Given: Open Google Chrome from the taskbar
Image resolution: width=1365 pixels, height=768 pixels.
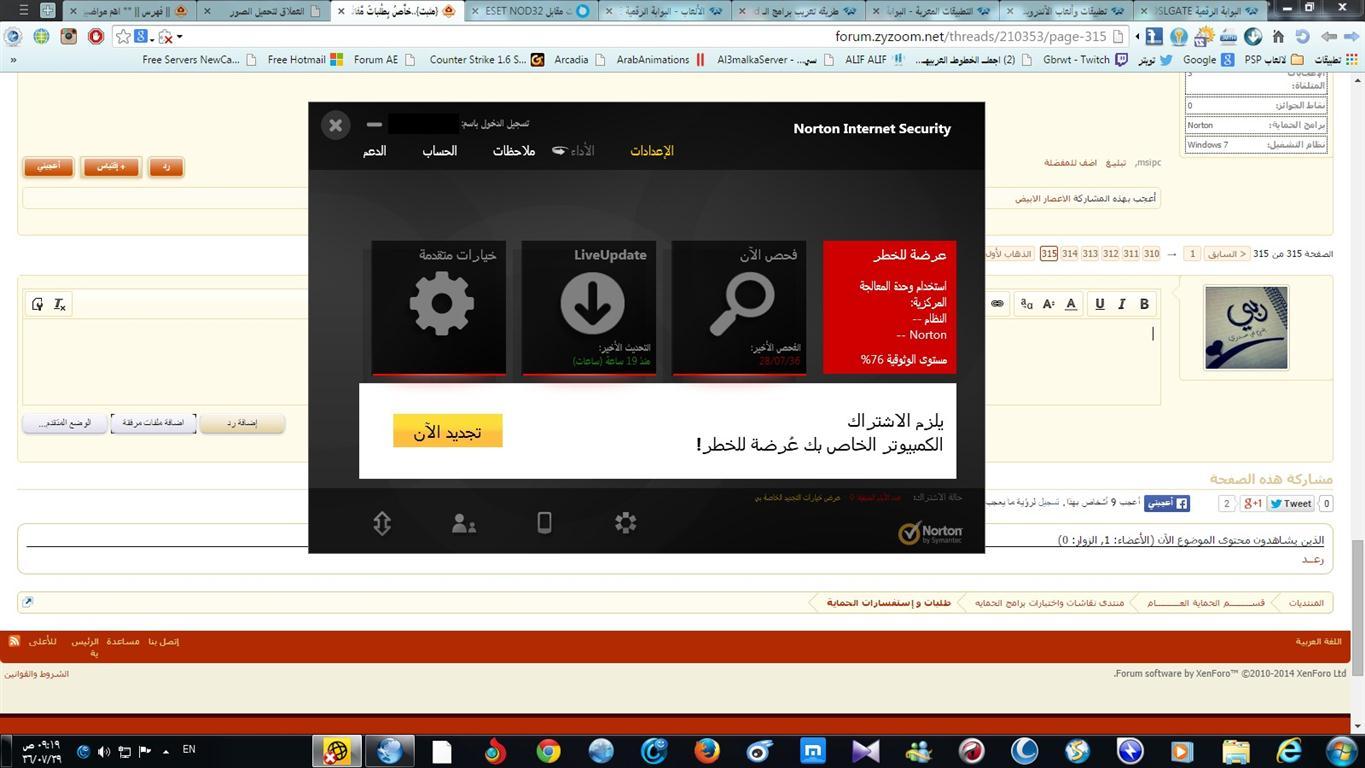Looking at the screenshot, I should pos(548,751).
